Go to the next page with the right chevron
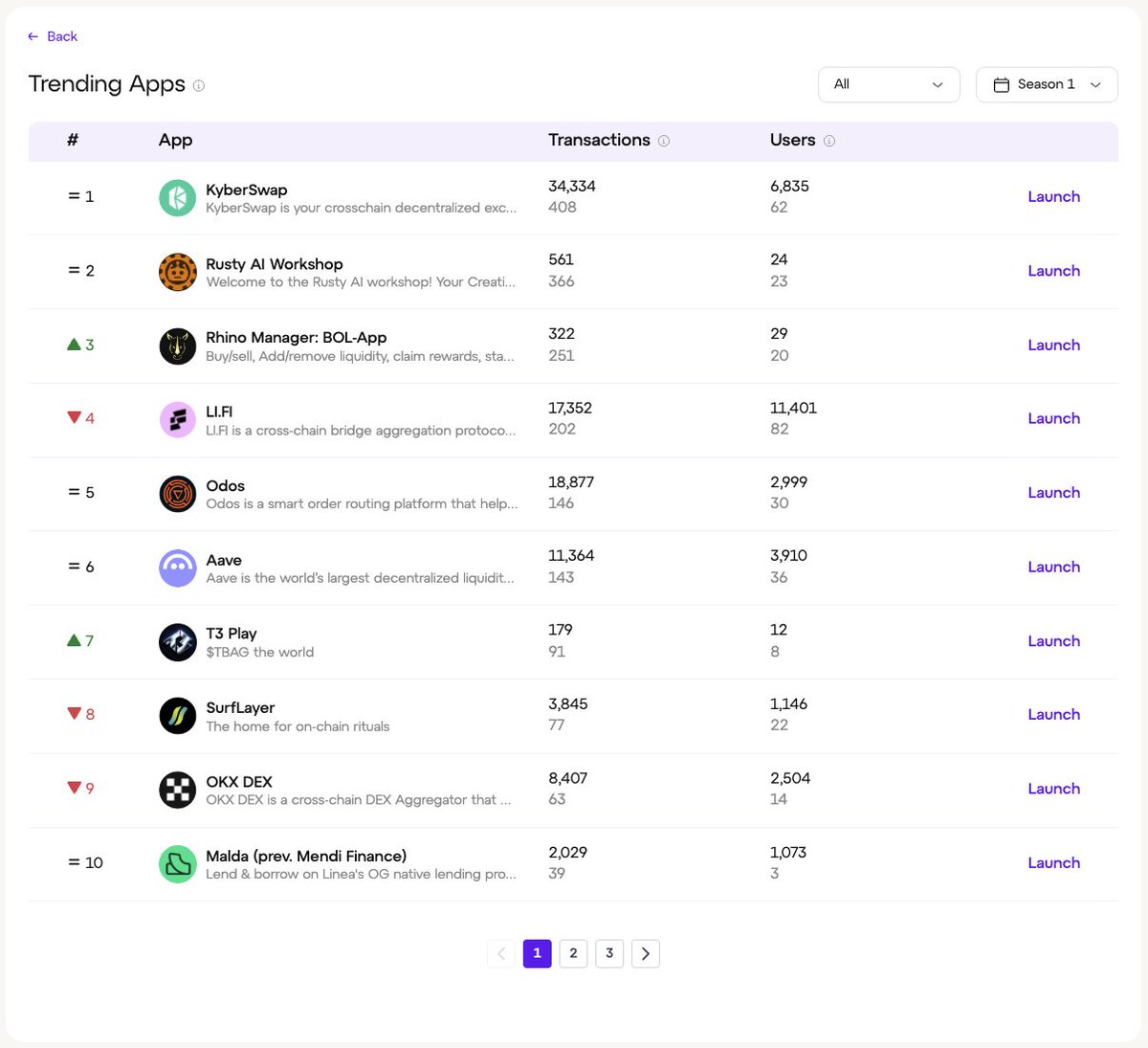This screenshot has height=1048, width=1148. click(646, 953)
